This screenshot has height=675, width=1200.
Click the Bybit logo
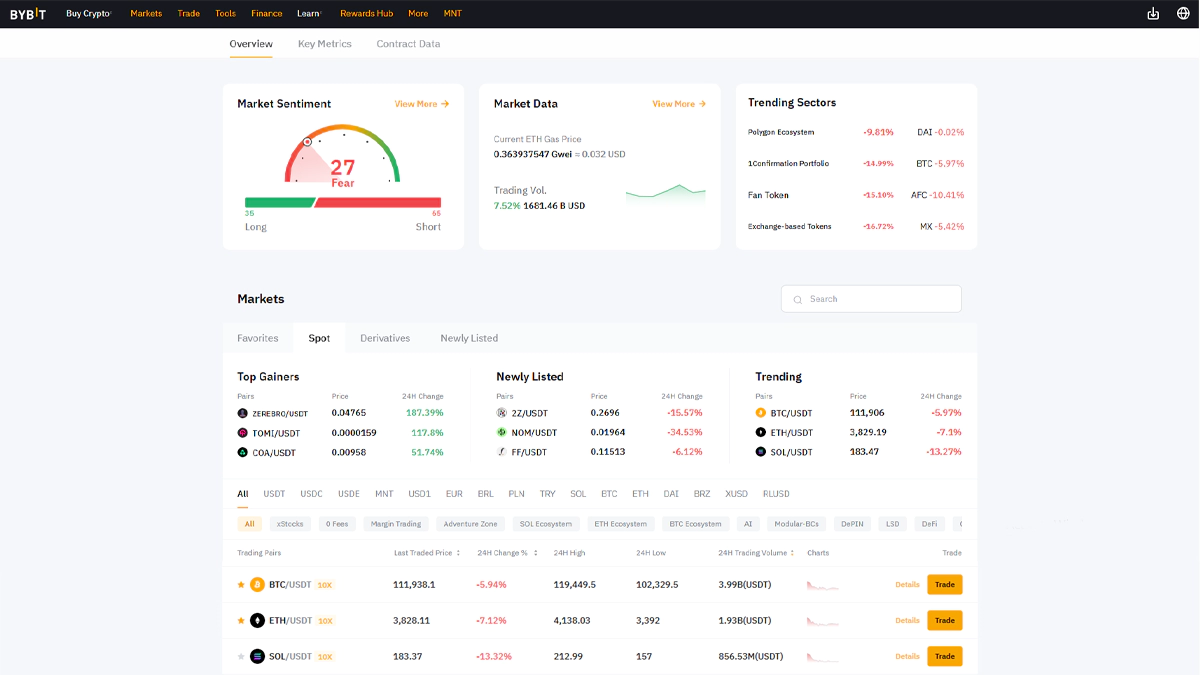[28, 14]
